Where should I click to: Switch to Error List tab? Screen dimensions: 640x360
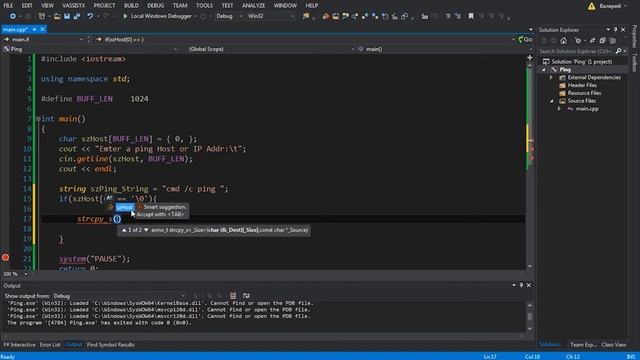pos(50,345)
